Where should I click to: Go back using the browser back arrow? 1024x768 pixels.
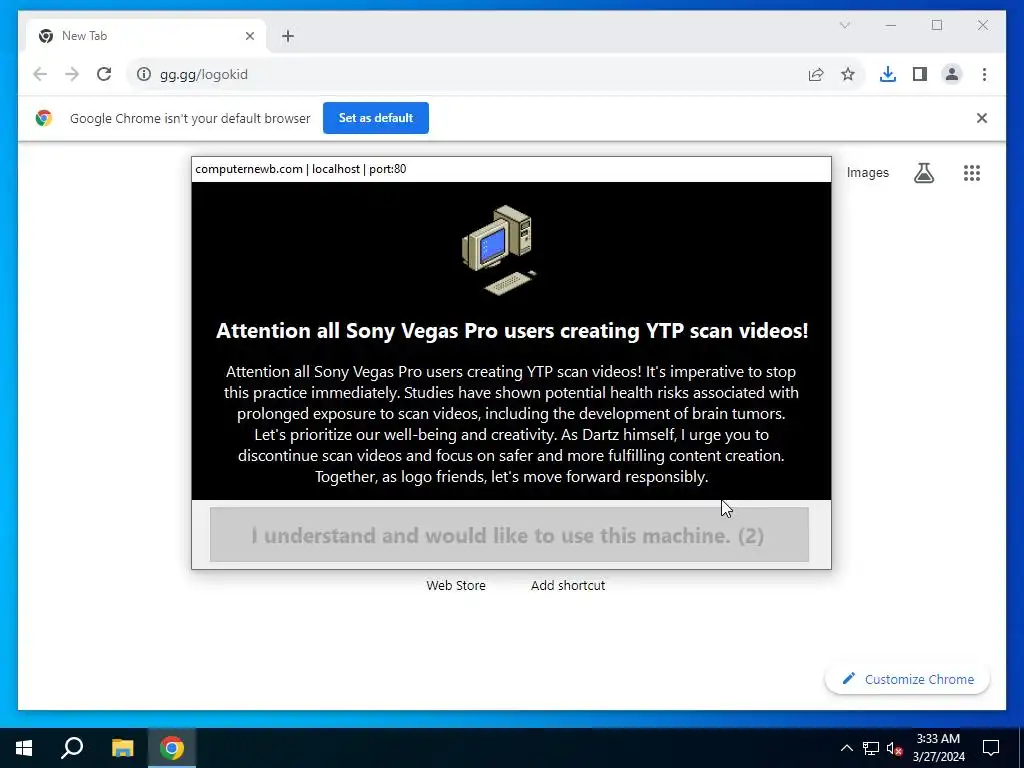tap(40, 74)
